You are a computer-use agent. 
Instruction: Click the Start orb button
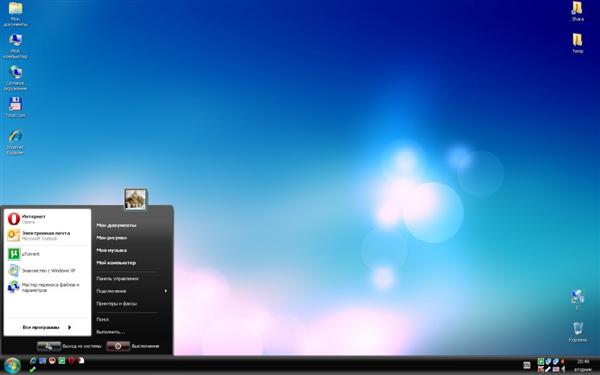coord(12,366)
